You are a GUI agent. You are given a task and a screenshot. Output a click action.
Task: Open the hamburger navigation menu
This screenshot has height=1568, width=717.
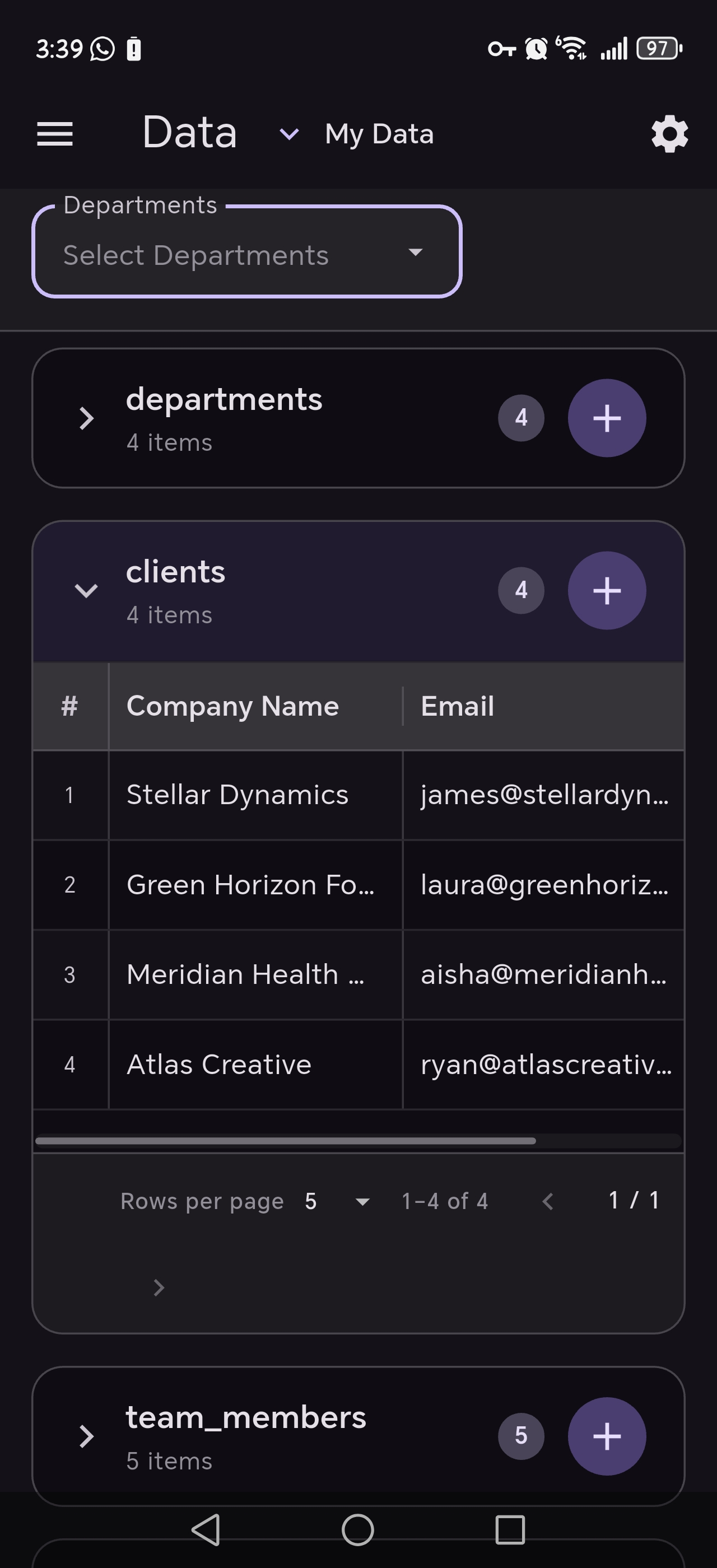pos(55,134)
